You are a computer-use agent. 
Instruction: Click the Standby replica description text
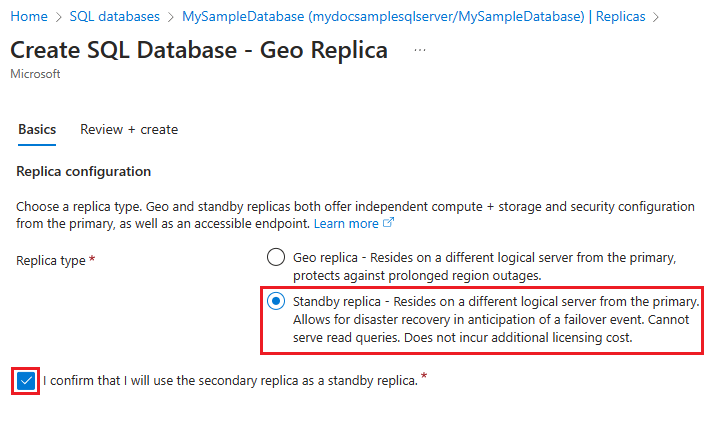tap(496, 319)
